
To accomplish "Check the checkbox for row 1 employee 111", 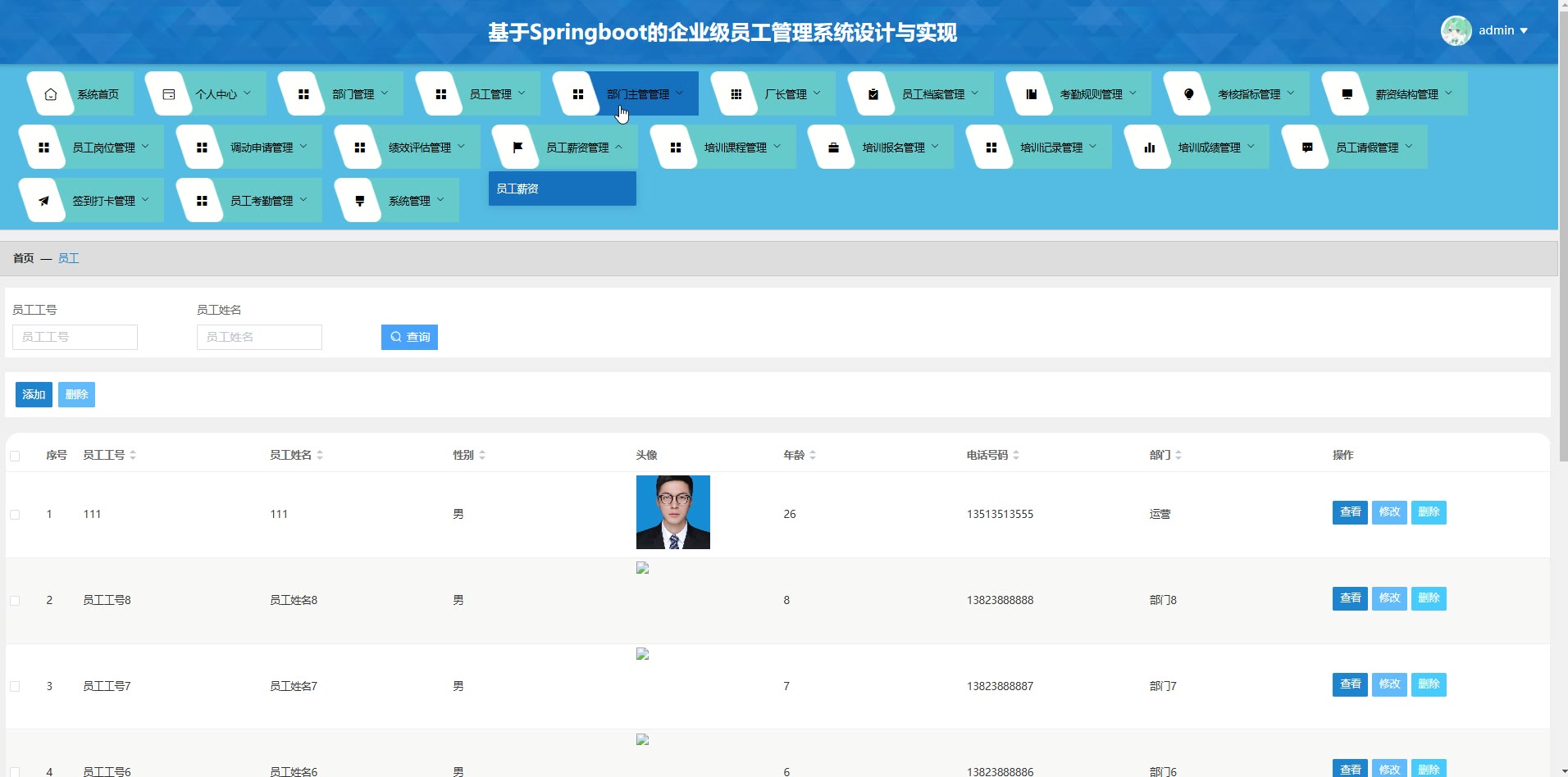I will 15,515.
